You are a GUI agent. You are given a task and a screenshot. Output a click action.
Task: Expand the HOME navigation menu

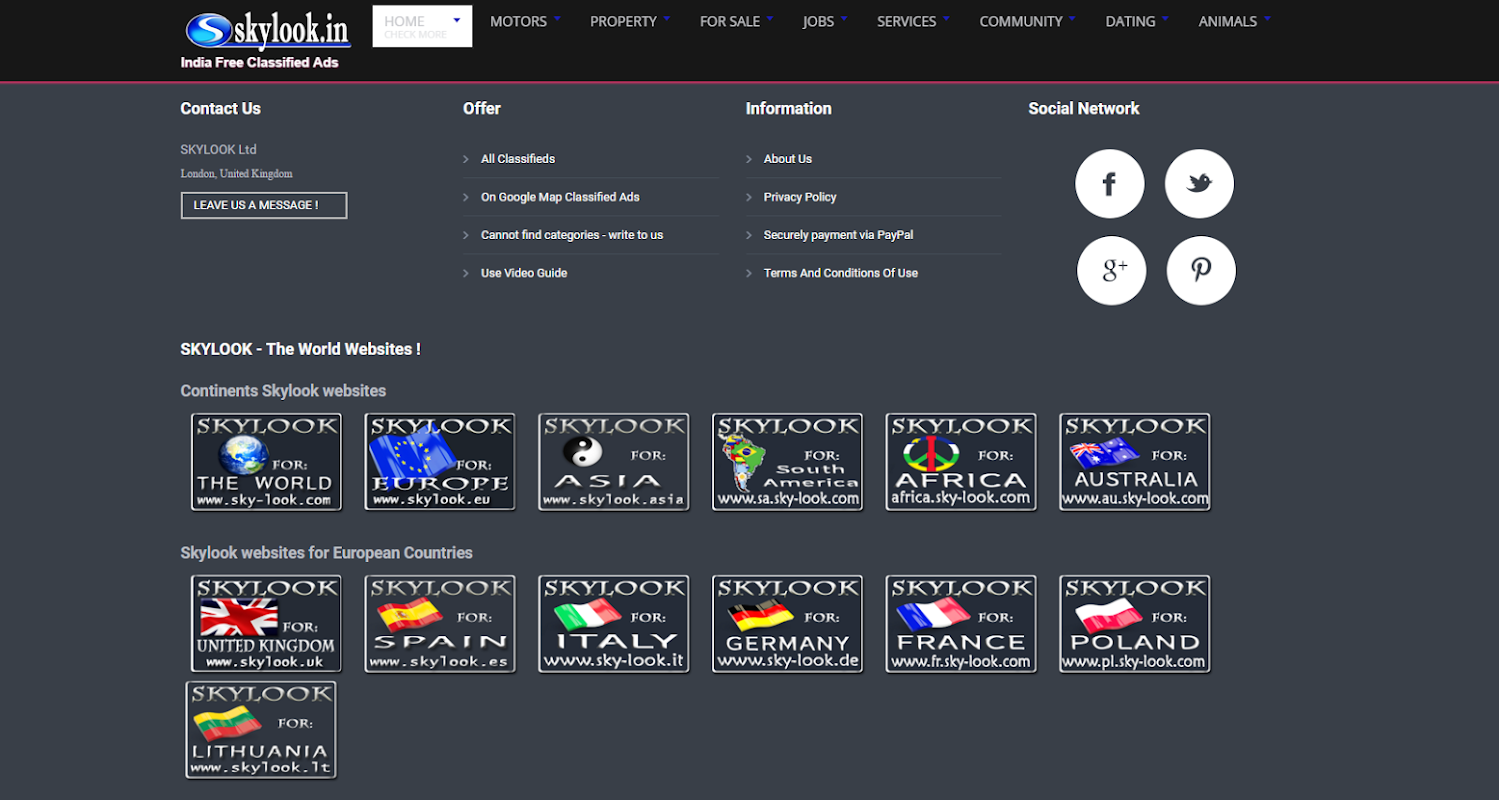pyautogui.click(x=422, y=26)
